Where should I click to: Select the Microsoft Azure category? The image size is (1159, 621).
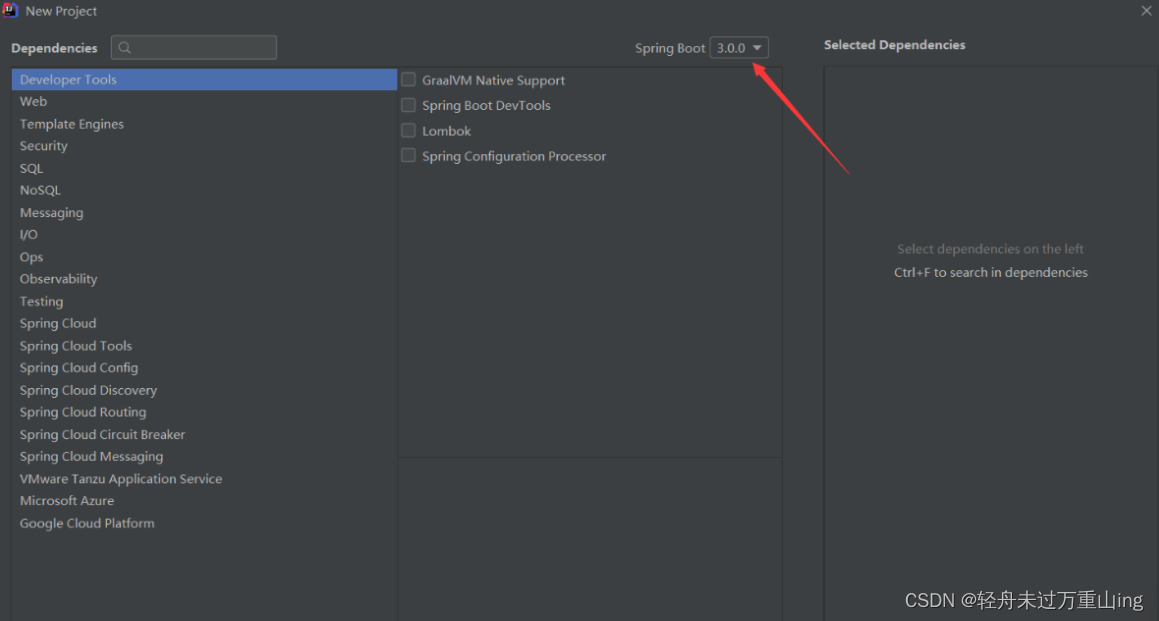[x=67, y=500]
